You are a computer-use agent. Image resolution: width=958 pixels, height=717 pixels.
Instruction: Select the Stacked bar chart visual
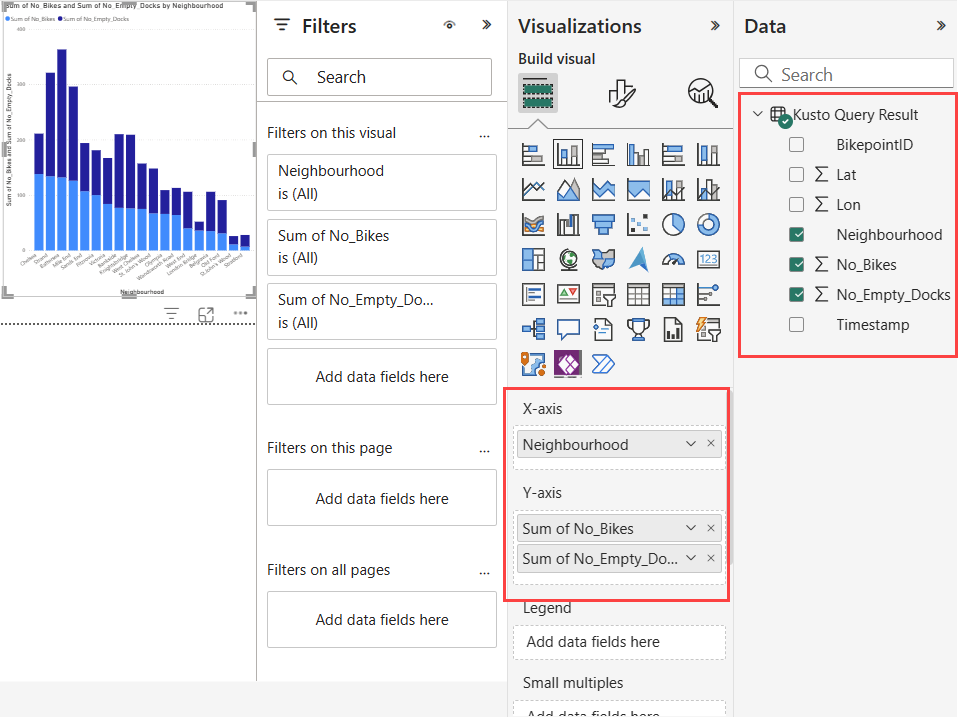pos(533,155)
